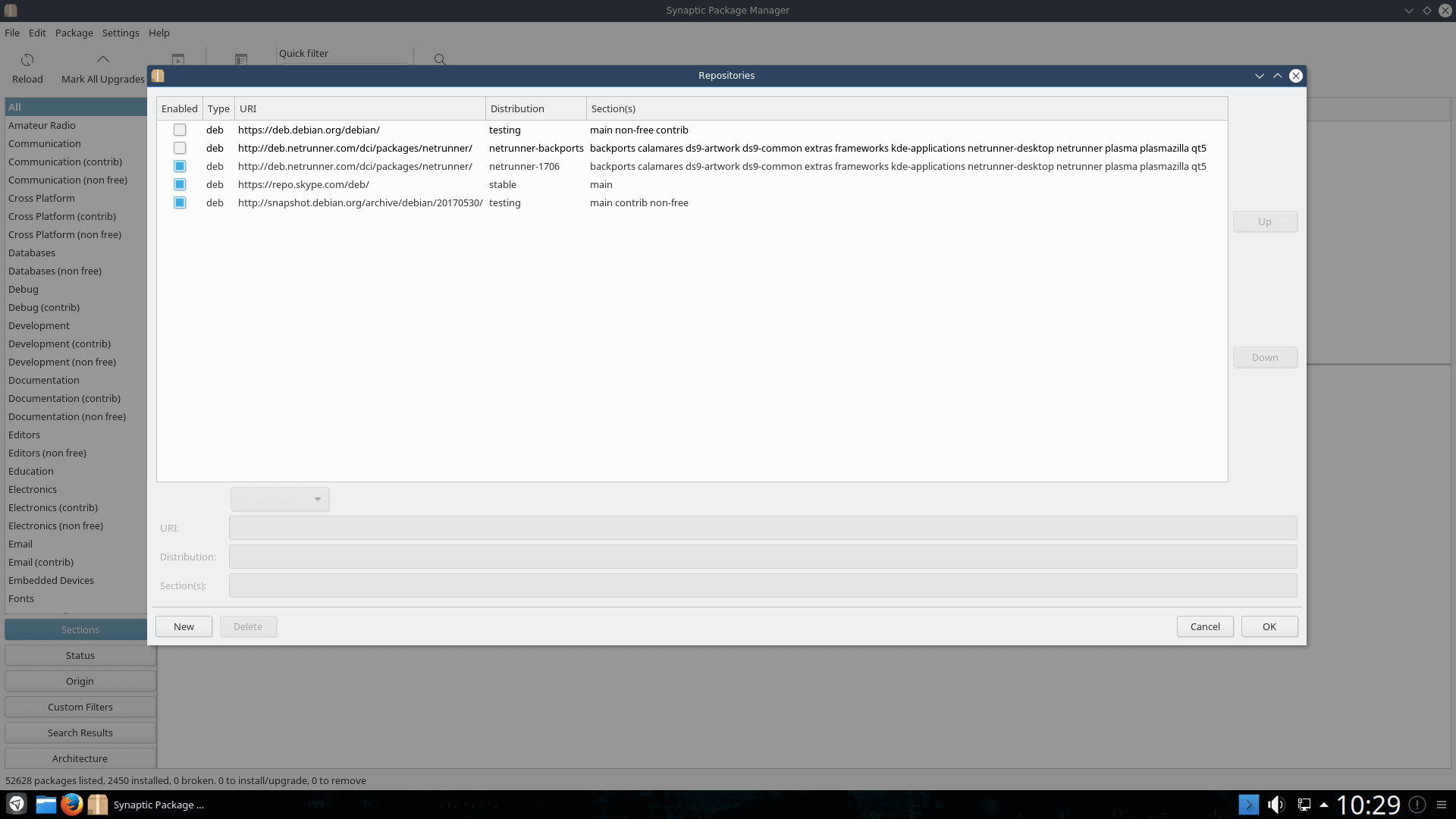Select the snapshot.debian.org archive URI row
Screen dimensions: 1456x819
(692, 202)
